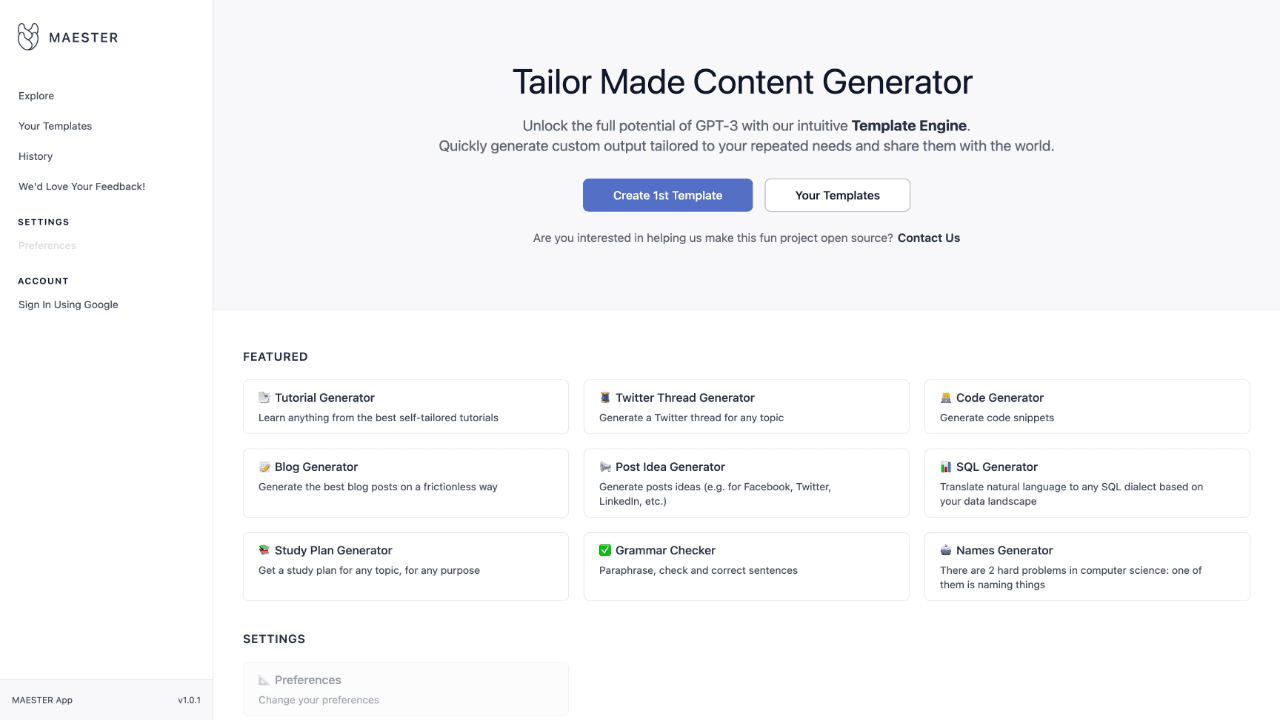Click the Maester logo icon
The width and height of the screenshot is (1280, 720).
(30, 37)
